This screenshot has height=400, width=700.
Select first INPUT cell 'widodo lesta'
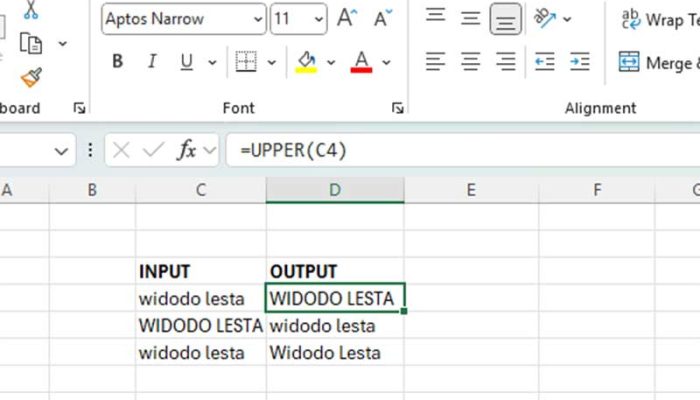tap(201, 298)
